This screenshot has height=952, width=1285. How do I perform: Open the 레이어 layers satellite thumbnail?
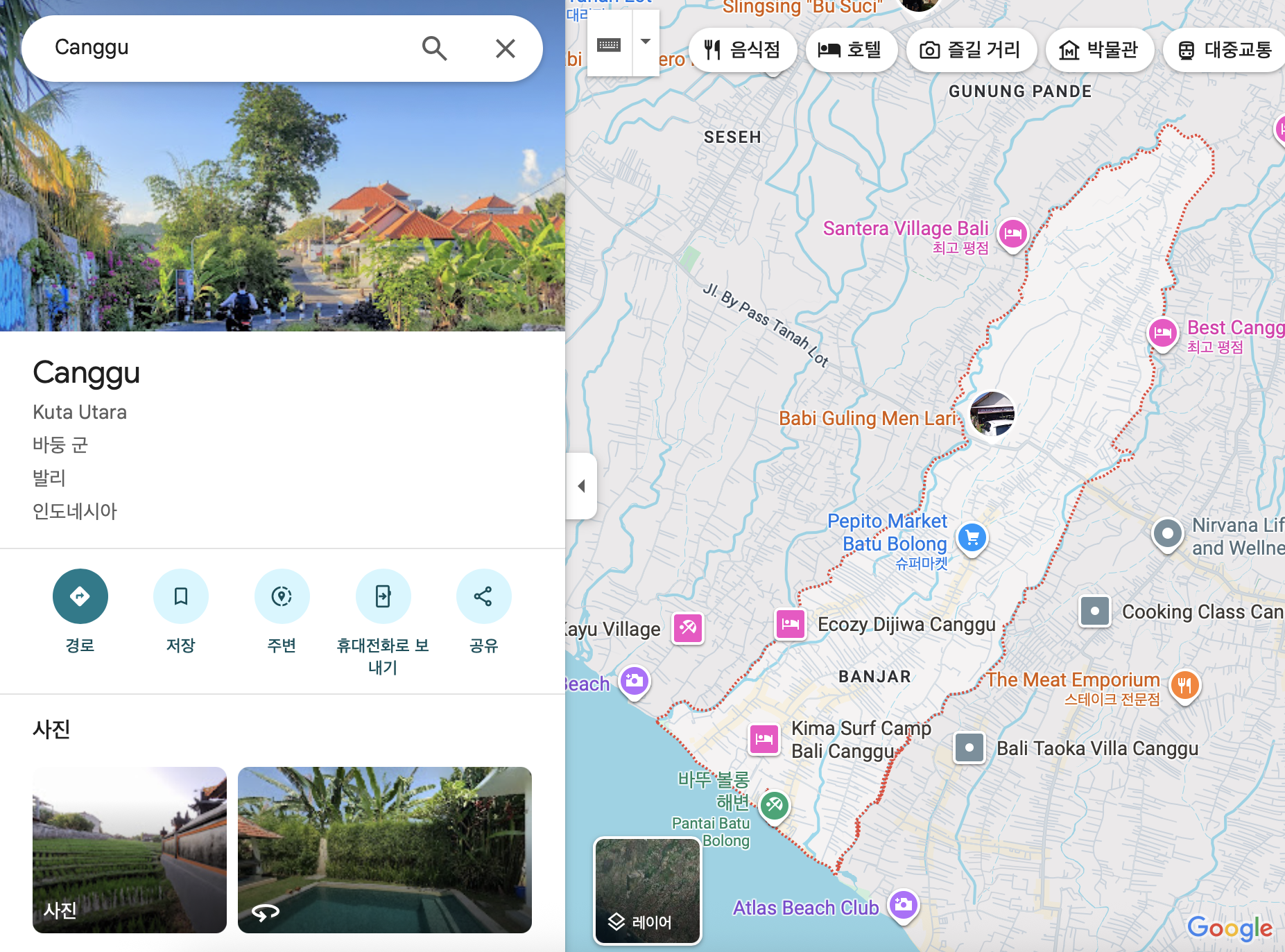[648, 891]
